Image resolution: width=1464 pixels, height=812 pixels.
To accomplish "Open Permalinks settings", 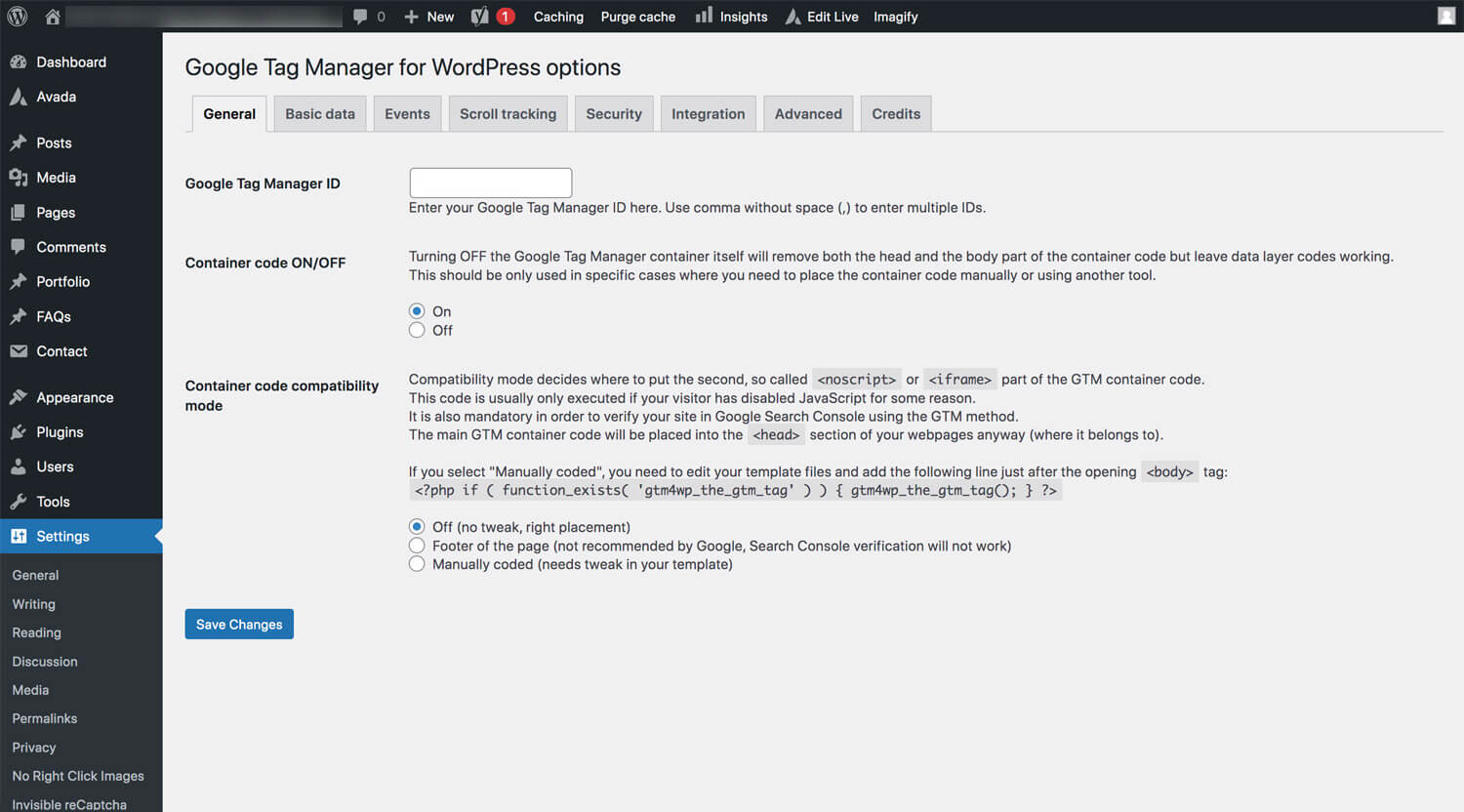I will point(45,718).
